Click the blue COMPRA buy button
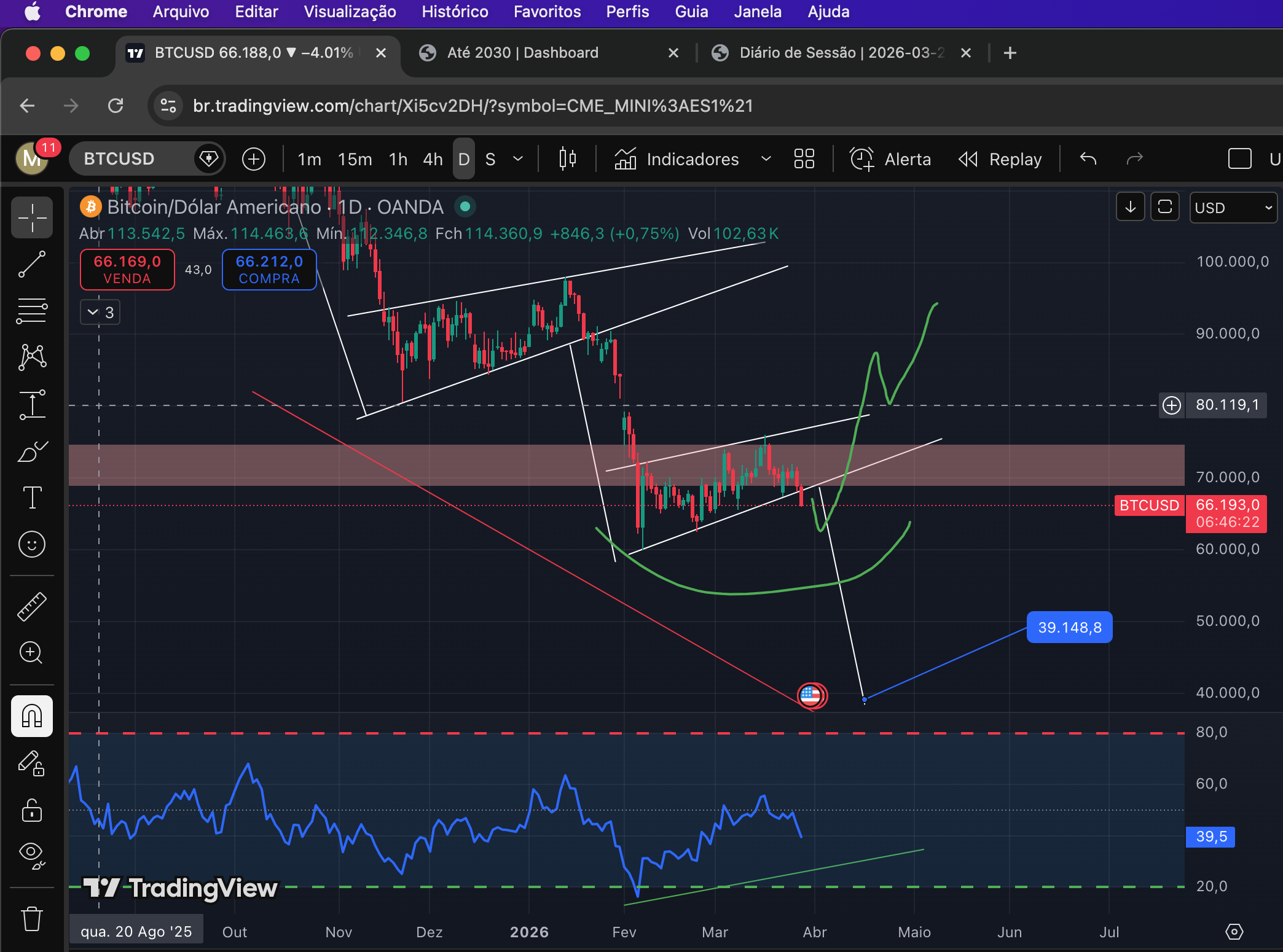 click(269, 269)
